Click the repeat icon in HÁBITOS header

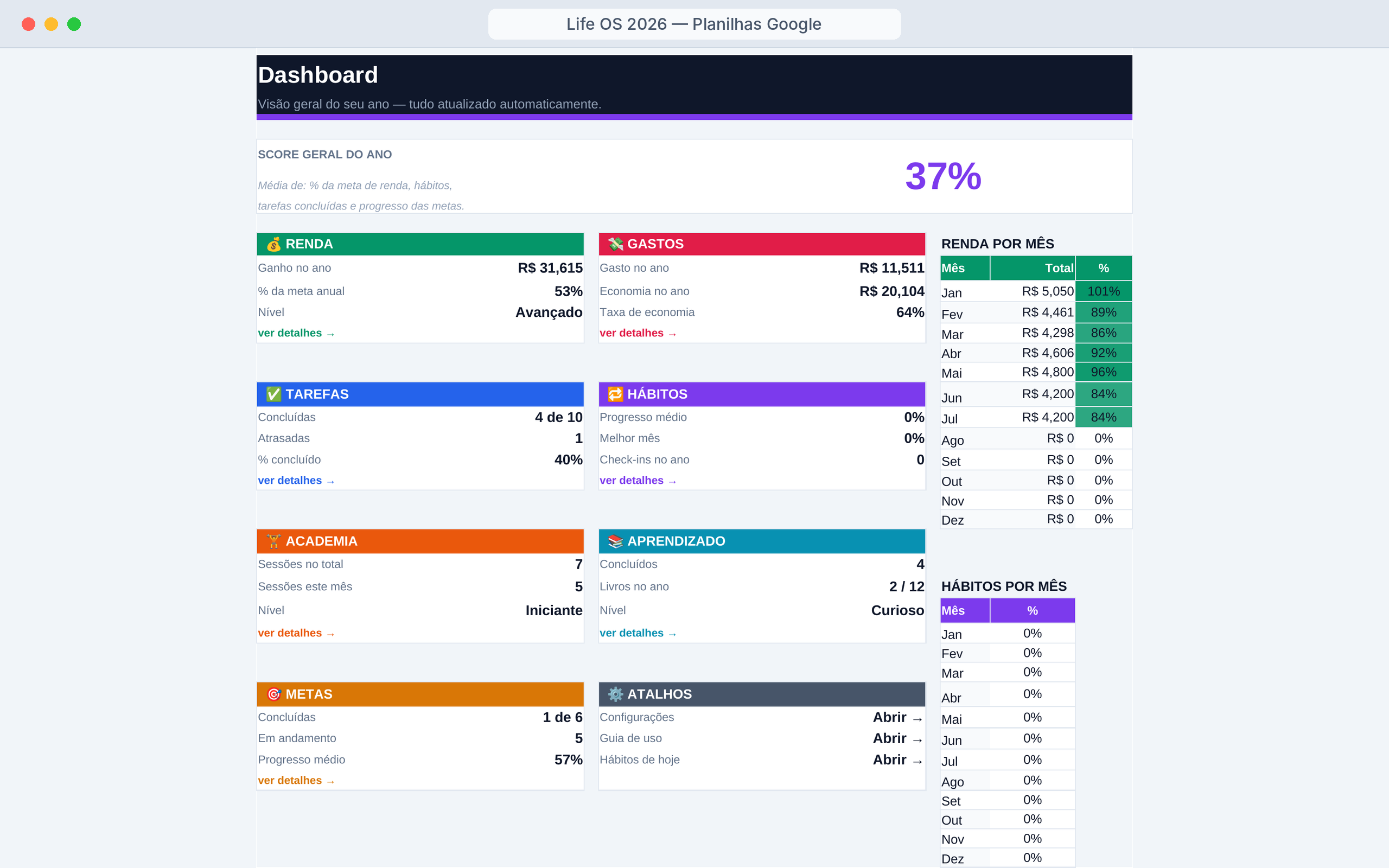tap(615, 394)
